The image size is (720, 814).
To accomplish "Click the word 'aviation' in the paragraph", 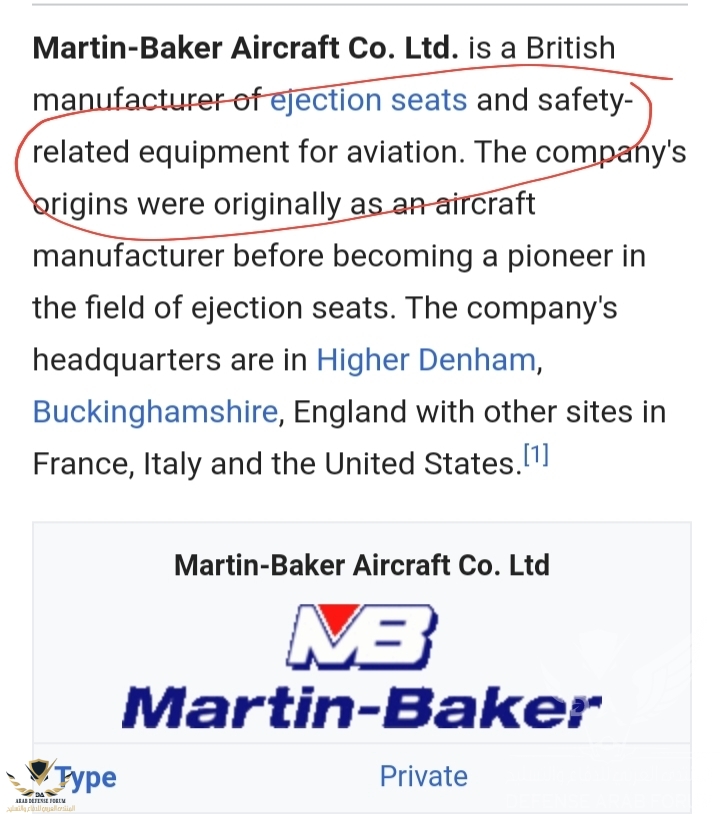I will tap(405, 152).
